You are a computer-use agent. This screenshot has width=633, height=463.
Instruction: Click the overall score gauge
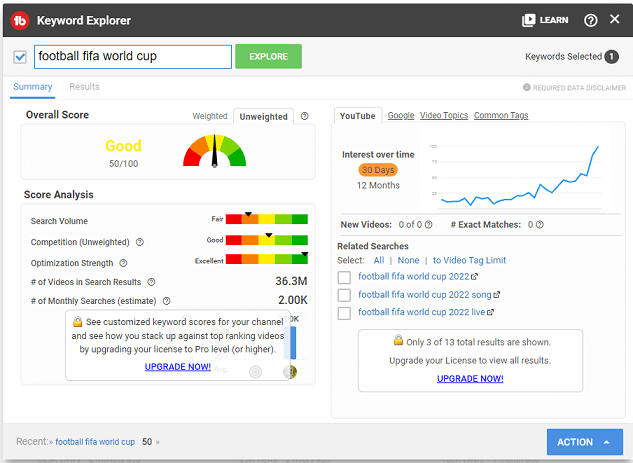(214, 150)
